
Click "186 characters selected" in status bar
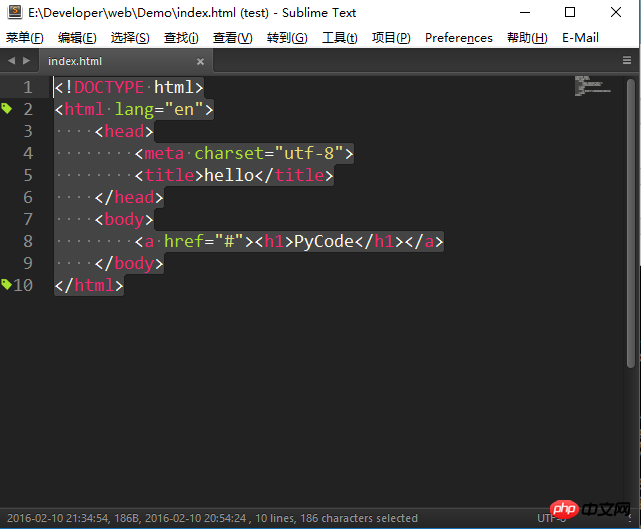click(x=359, y=518)
